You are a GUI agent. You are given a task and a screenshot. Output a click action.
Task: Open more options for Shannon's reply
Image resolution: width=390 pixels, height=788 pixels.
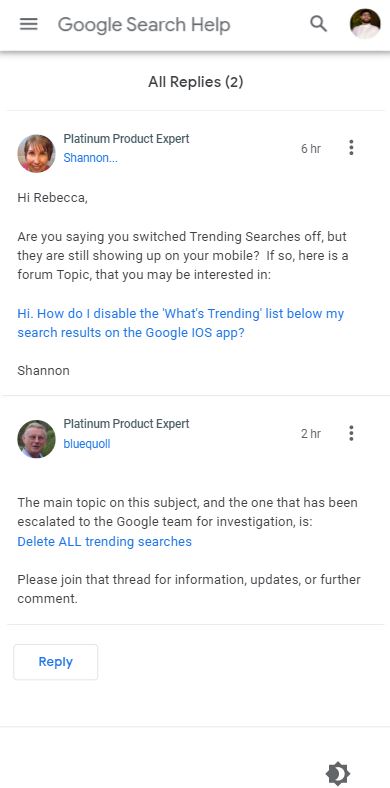coord(351,148)
